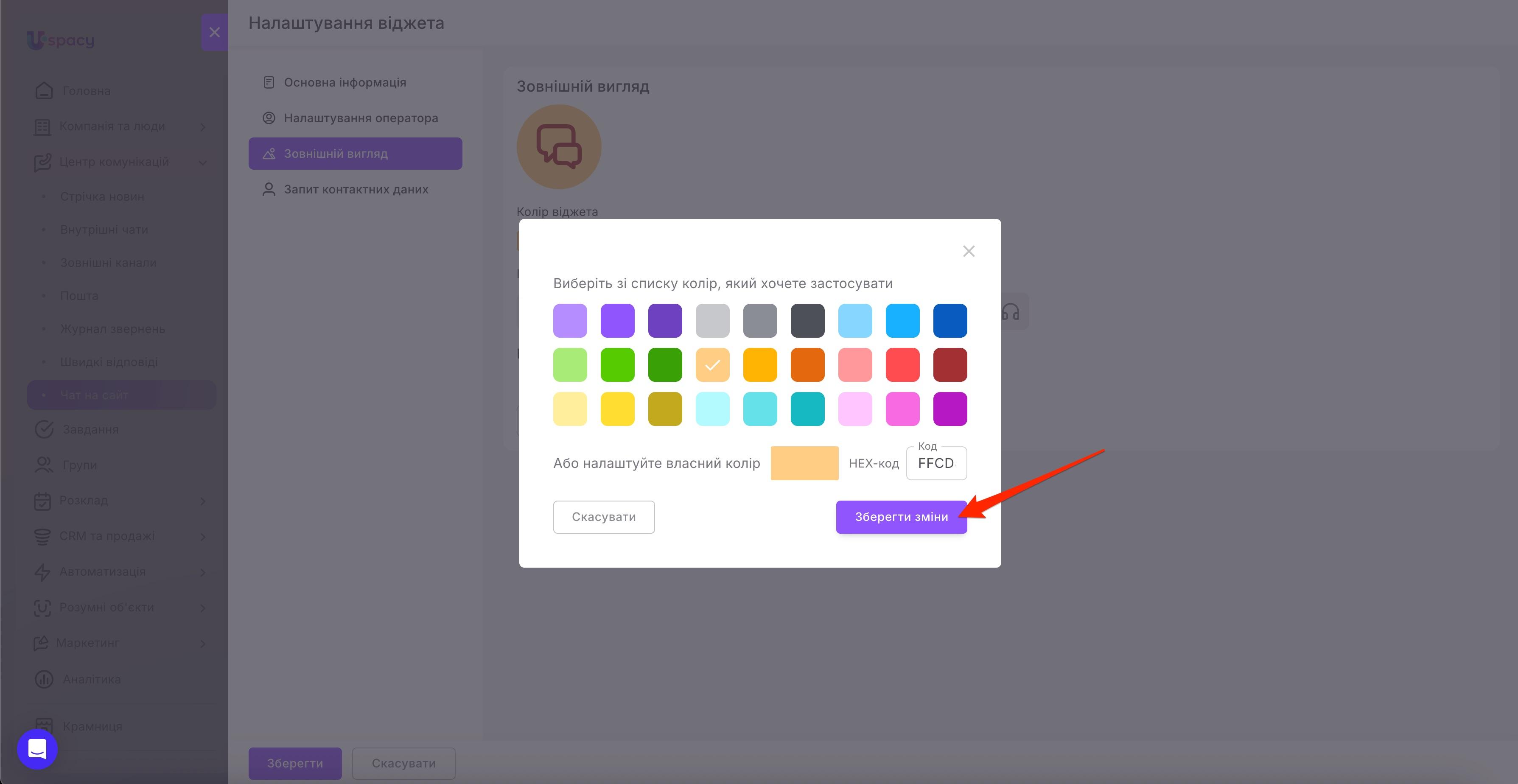Image resolution: width=1518 pixels, height=784 pixels.
Task: Switch to Запит контактних даних tab
Action: (356, 189)
